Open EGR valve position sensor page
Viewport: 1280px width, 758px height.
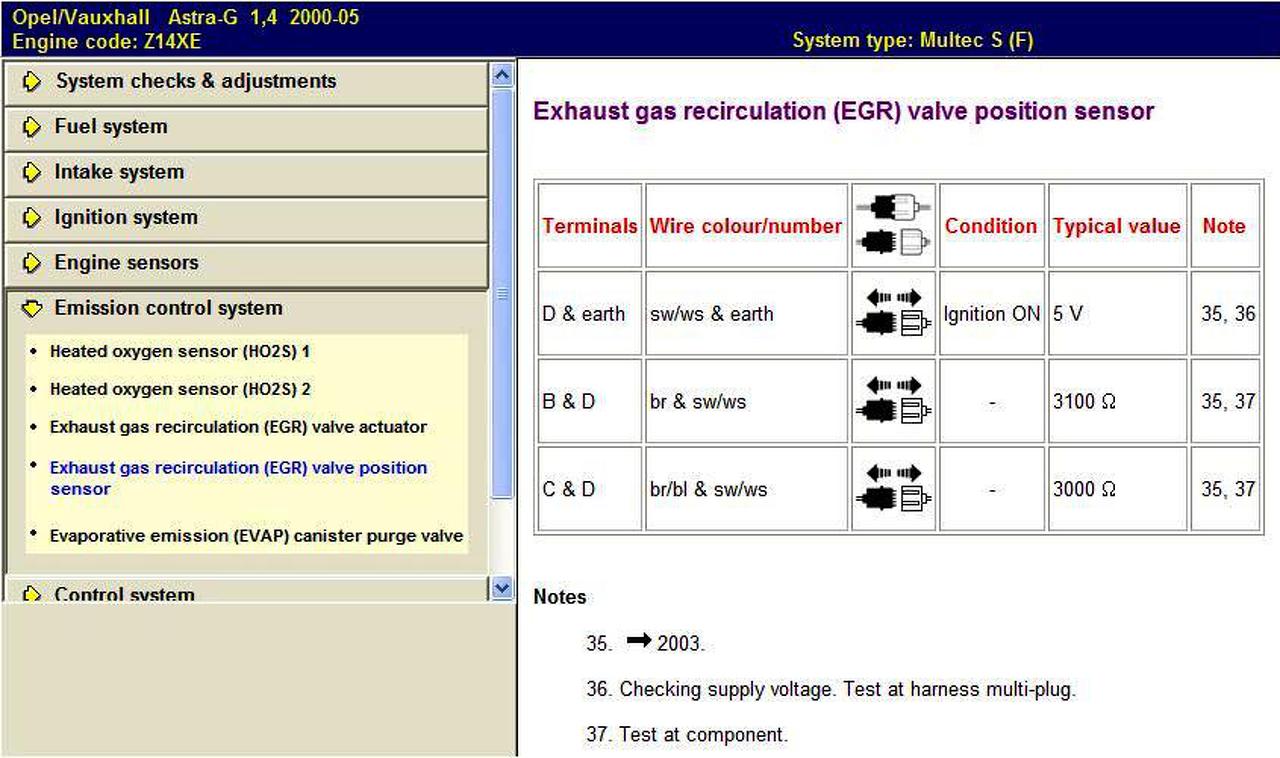click(x=238, y=478)
